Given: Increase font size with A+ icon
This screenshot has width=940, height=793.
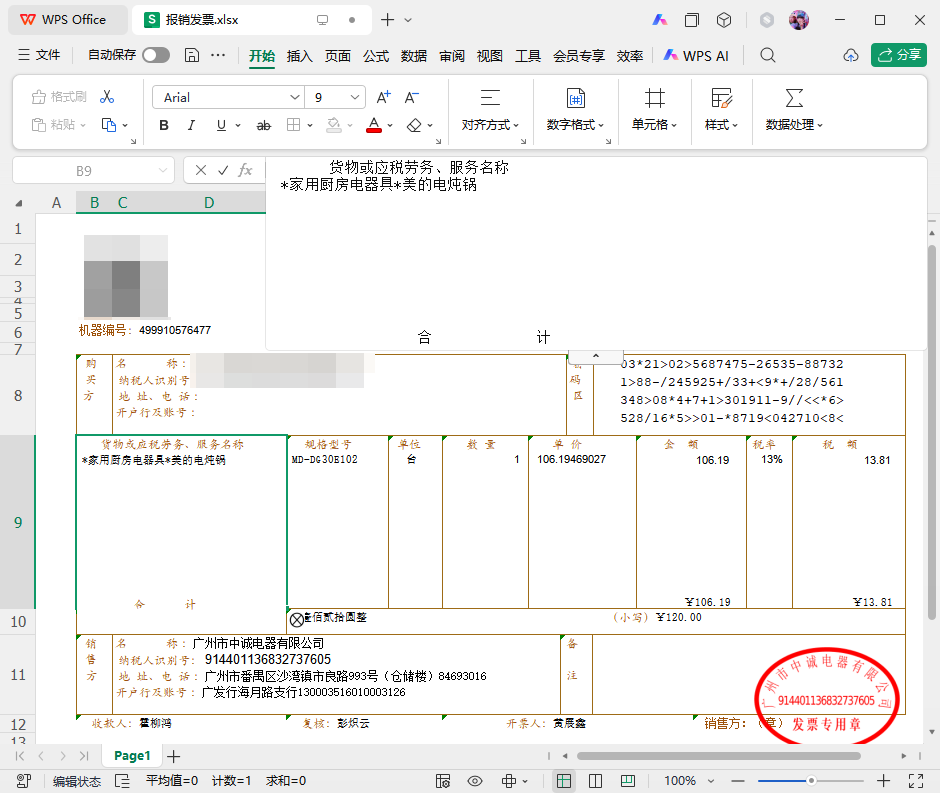Looking at the screenshot, I should (x=383, y=97).
